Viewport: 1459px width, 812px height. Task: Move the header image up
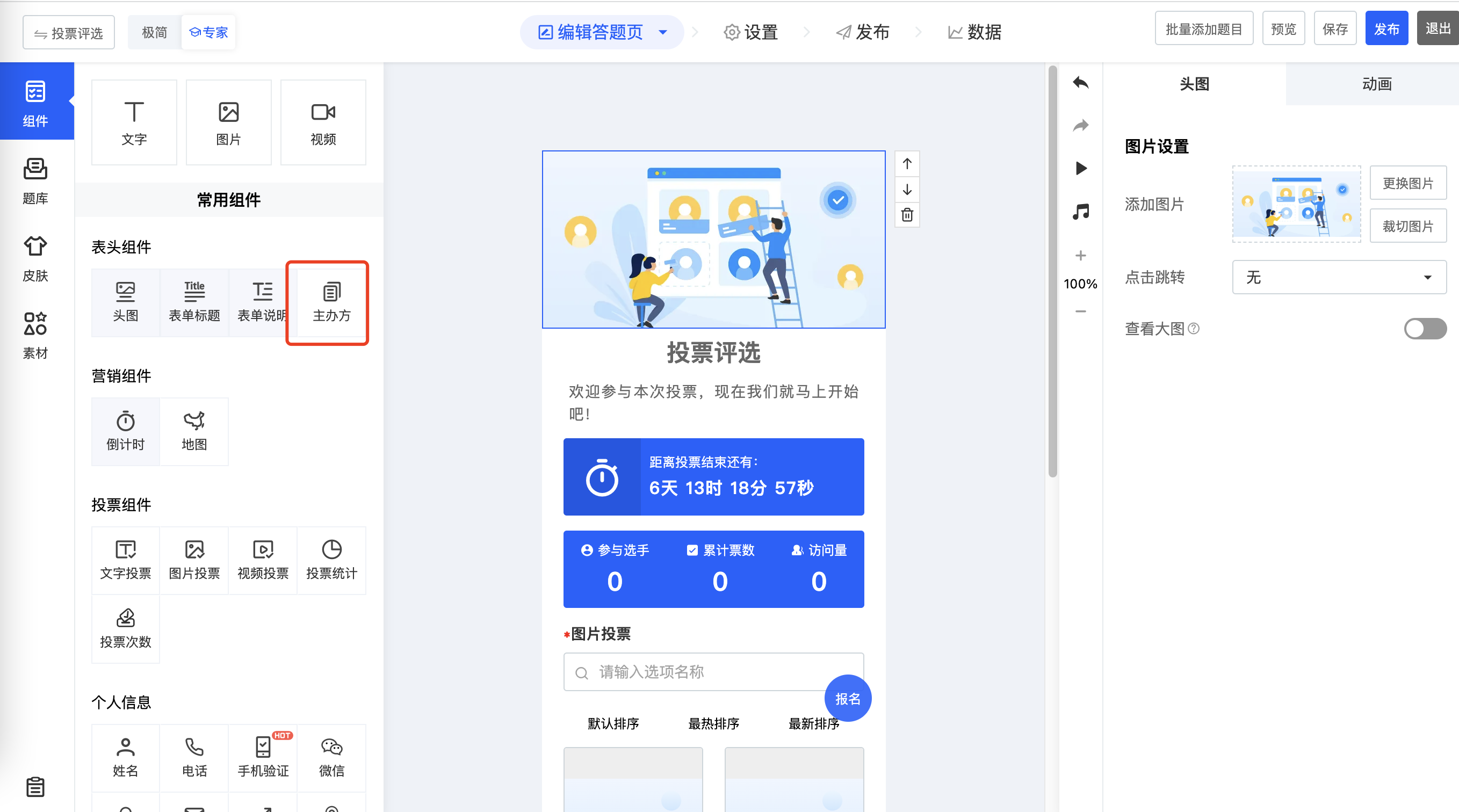coord(907,164)
